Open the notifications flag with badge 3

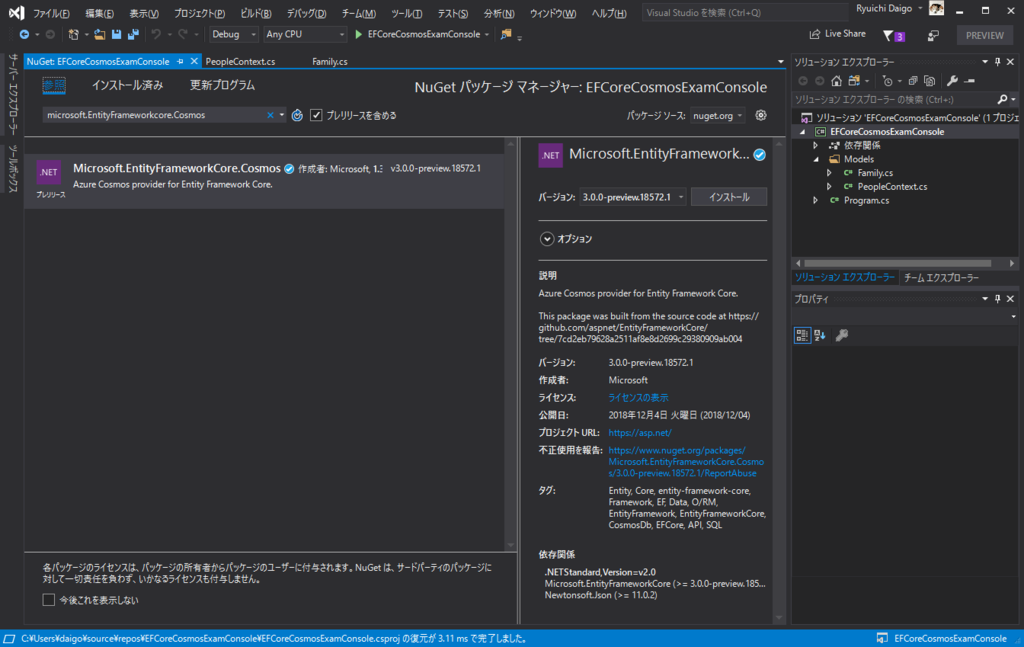click(x=893, y=36)
